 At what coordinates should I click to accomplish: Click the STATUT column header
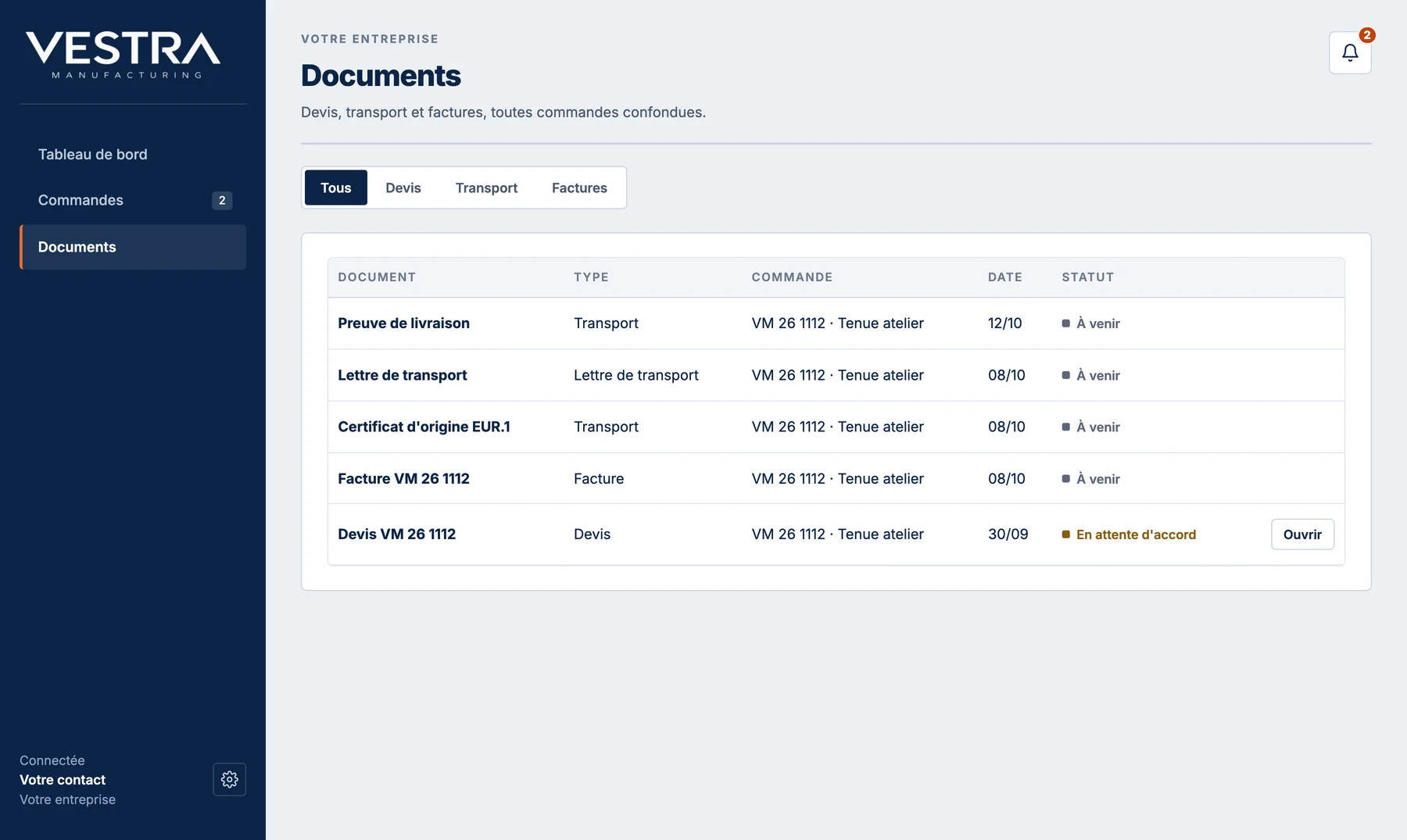1087,277
